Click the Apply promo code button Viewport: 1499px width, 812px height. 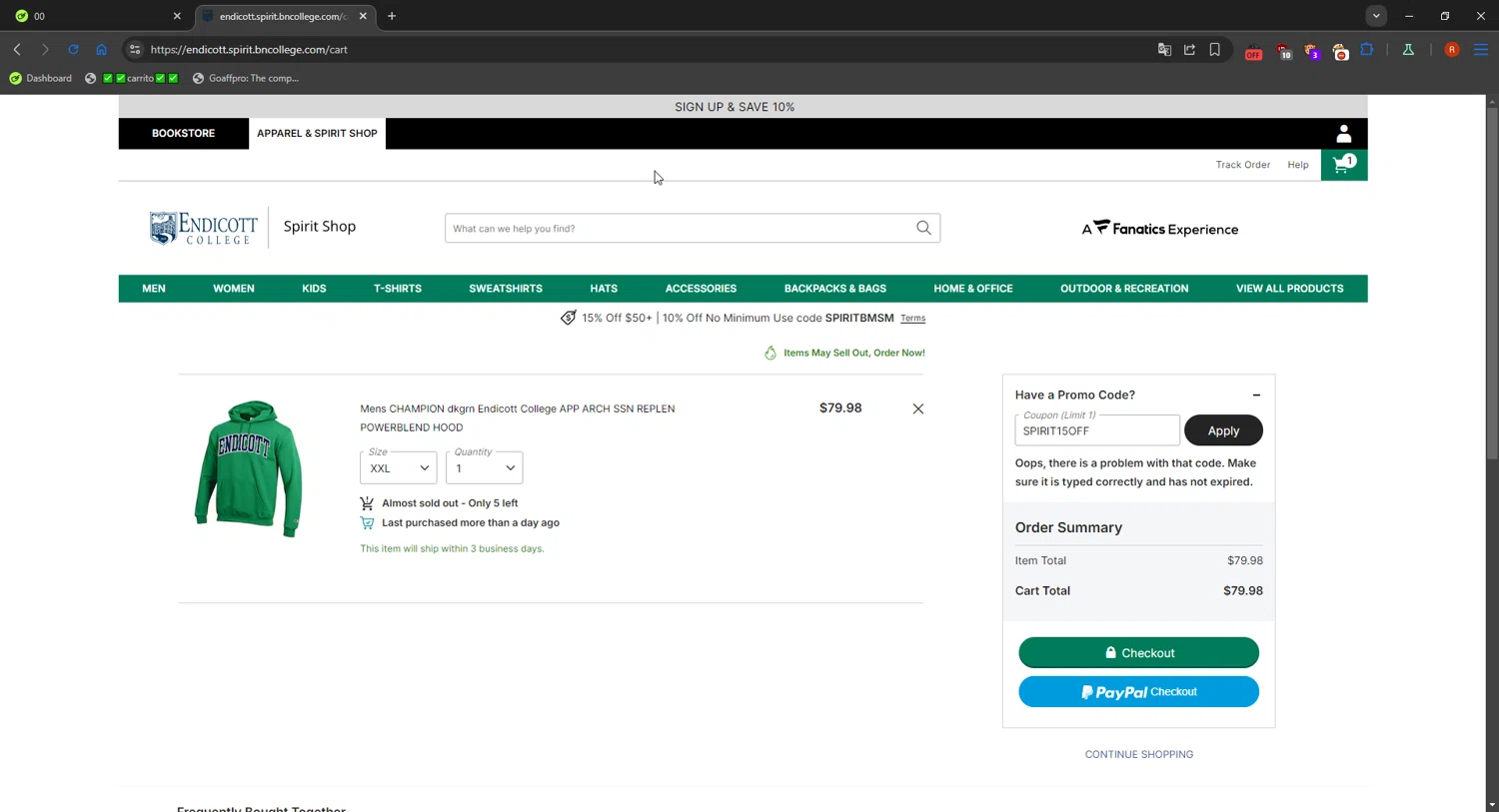(x=1223, y=430)
